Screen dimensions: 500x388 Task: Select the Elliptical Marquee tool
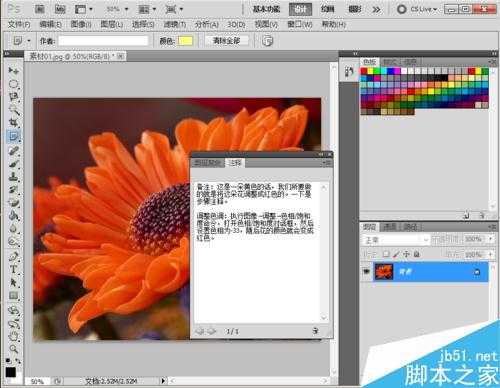(13, 84)
